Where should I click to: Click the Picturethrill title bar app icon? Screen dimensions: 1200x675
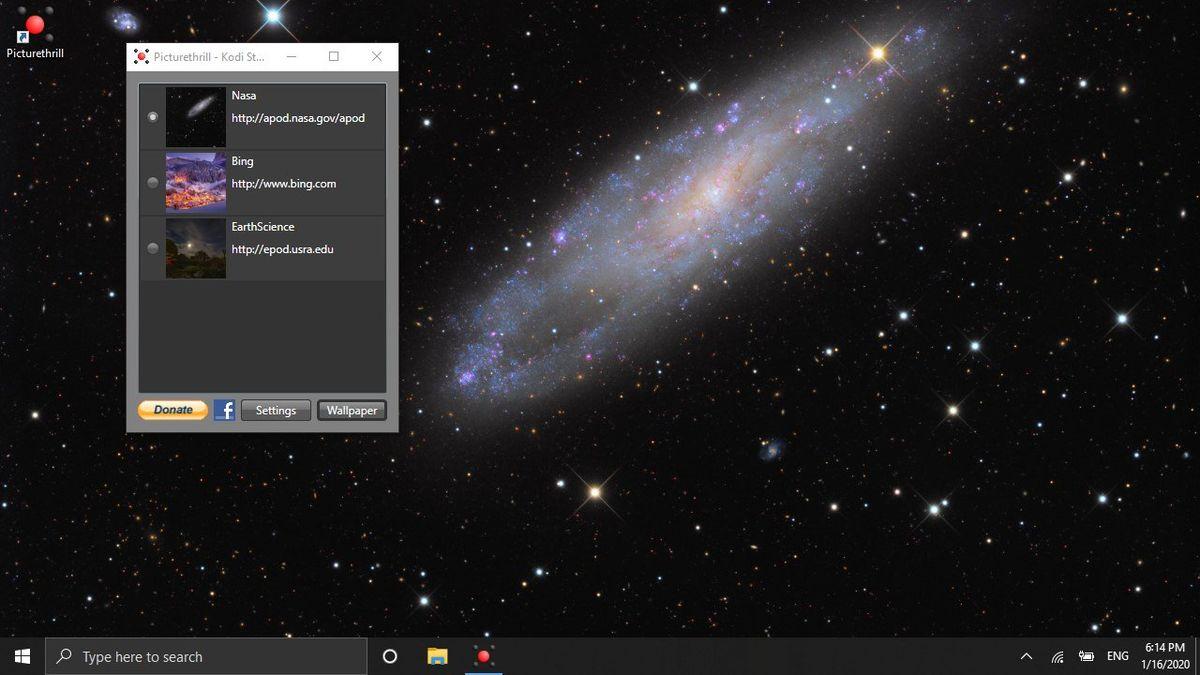click(x=141, y=57)
